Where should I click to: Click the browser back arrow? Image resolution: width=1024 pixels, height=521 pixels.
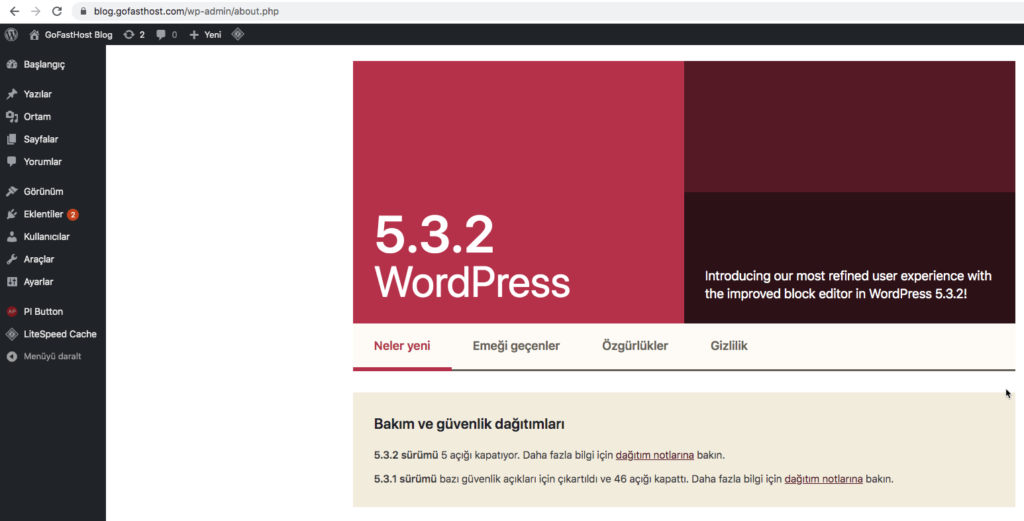pyautogui.click(x=14, y=11)
